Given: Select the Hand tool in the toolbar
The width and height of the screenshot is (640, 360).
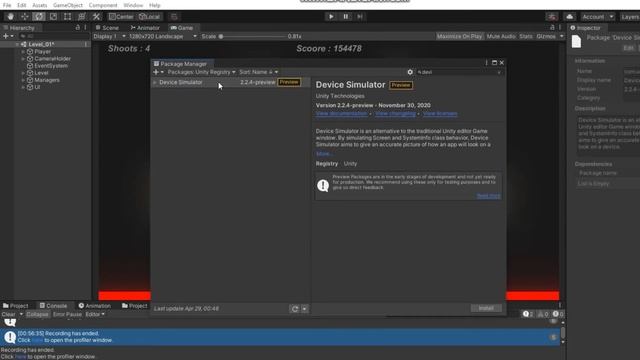Looking at the screenshot, I should pos(10,17).
